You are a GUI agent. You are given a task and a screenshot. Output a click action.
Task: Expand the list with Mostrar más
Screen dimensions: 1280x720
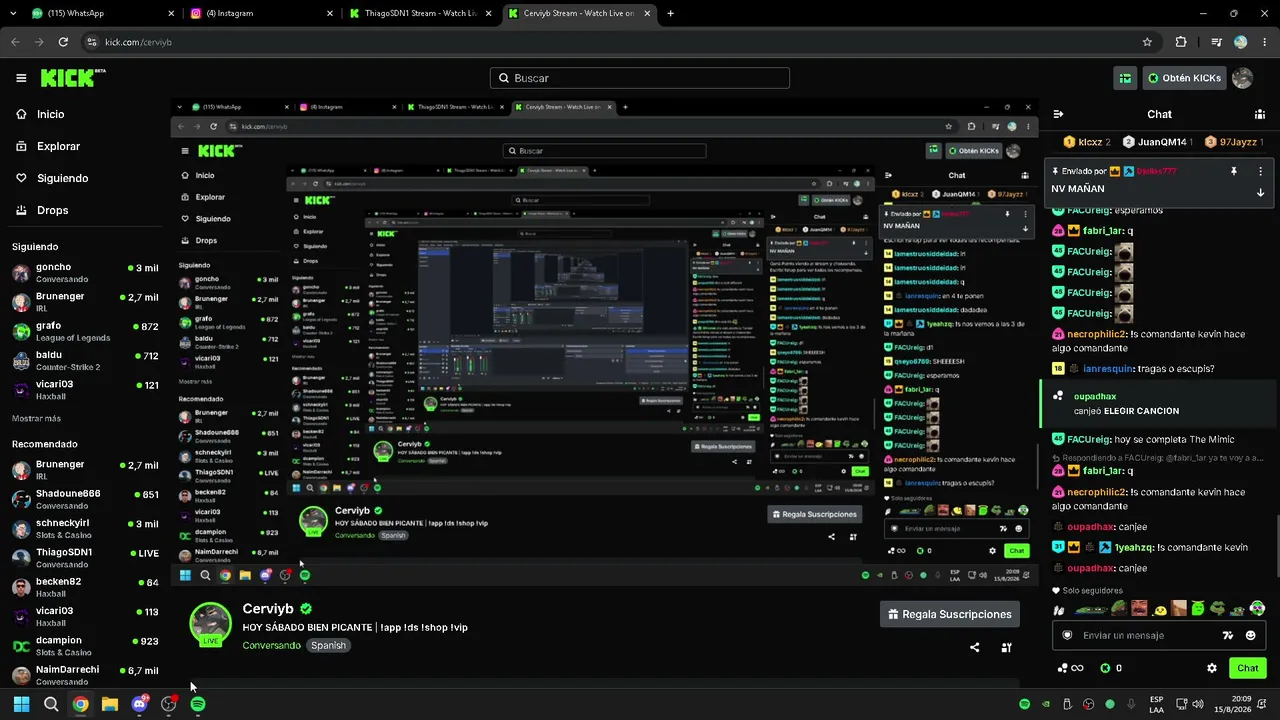[36, 418]
